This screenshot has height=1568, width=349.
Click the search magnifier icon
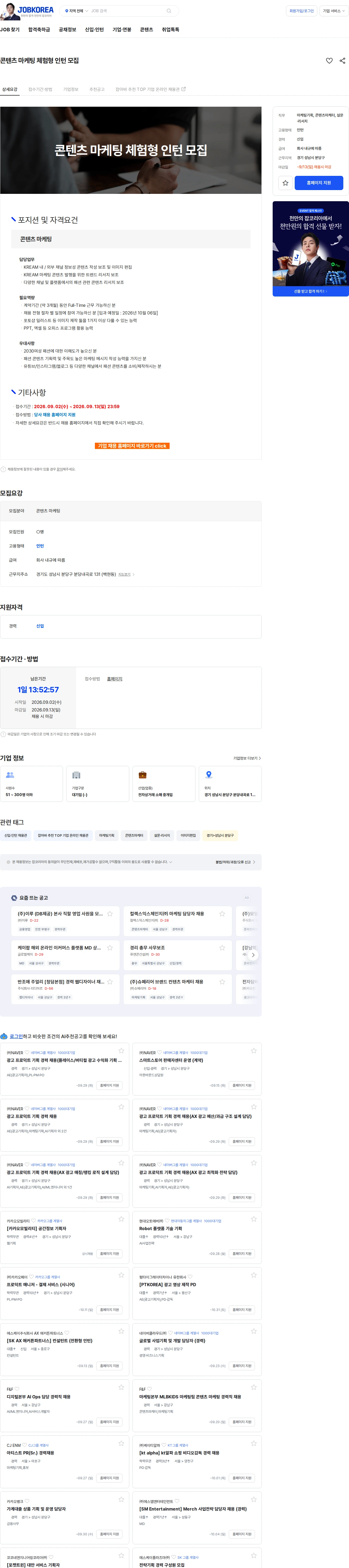coord(169,11)
